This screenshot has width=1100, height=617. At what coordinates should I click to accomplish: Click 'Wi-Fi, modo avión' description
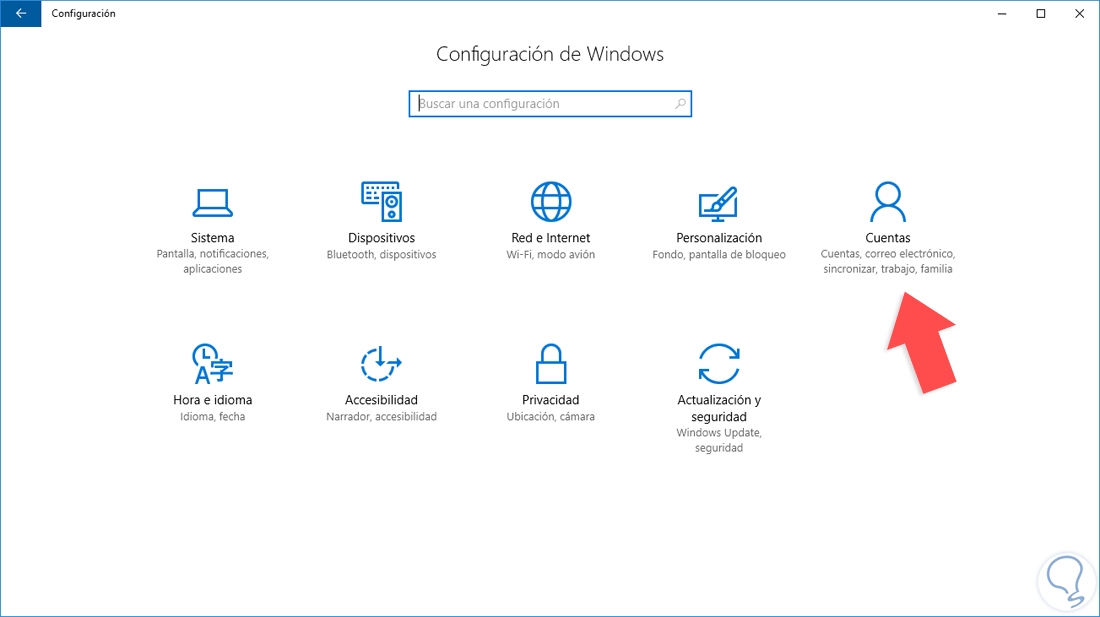551,255
